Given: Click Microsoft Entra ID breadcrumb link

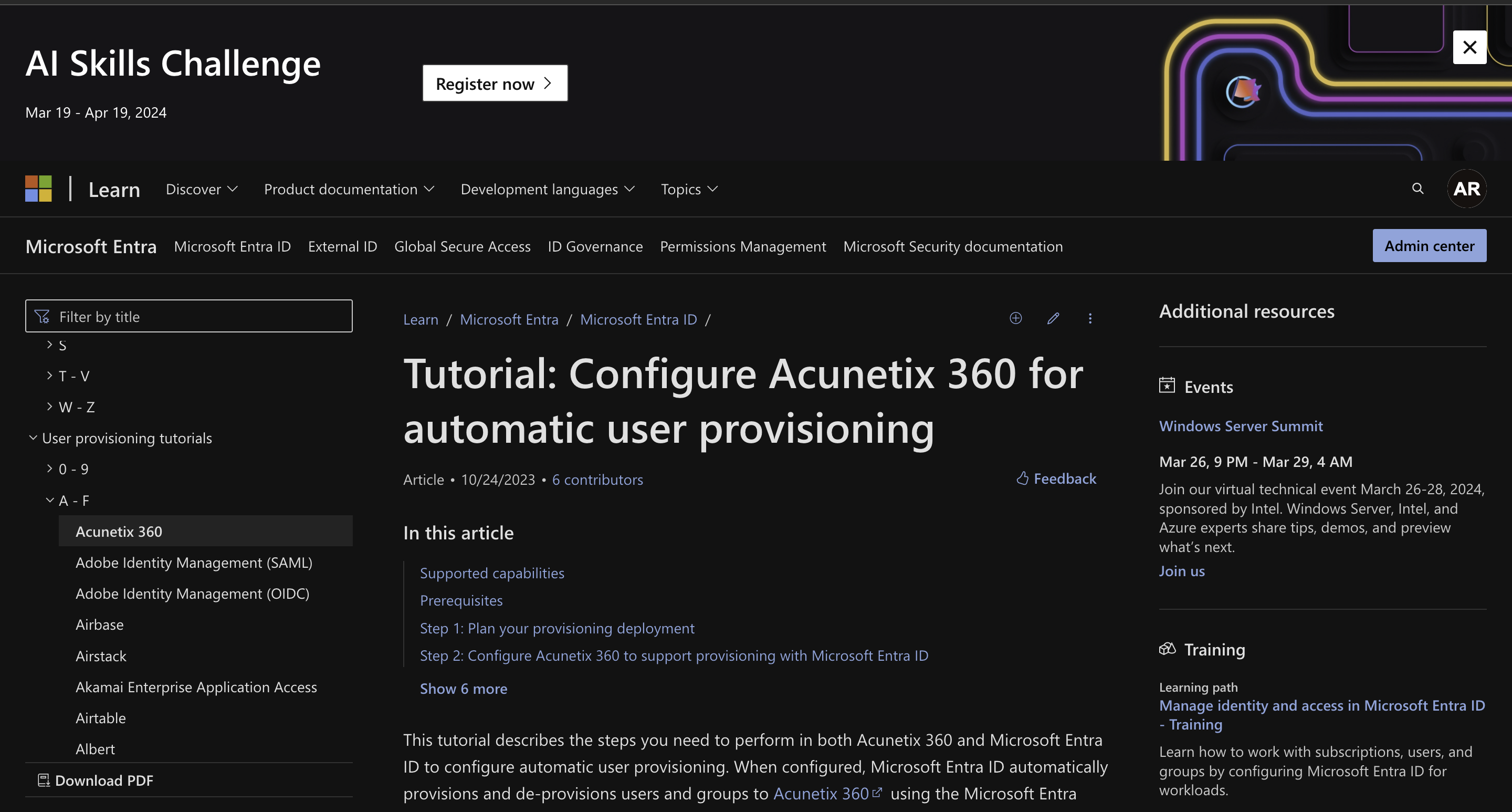Looking at the screenshot, I should [638, 319].
